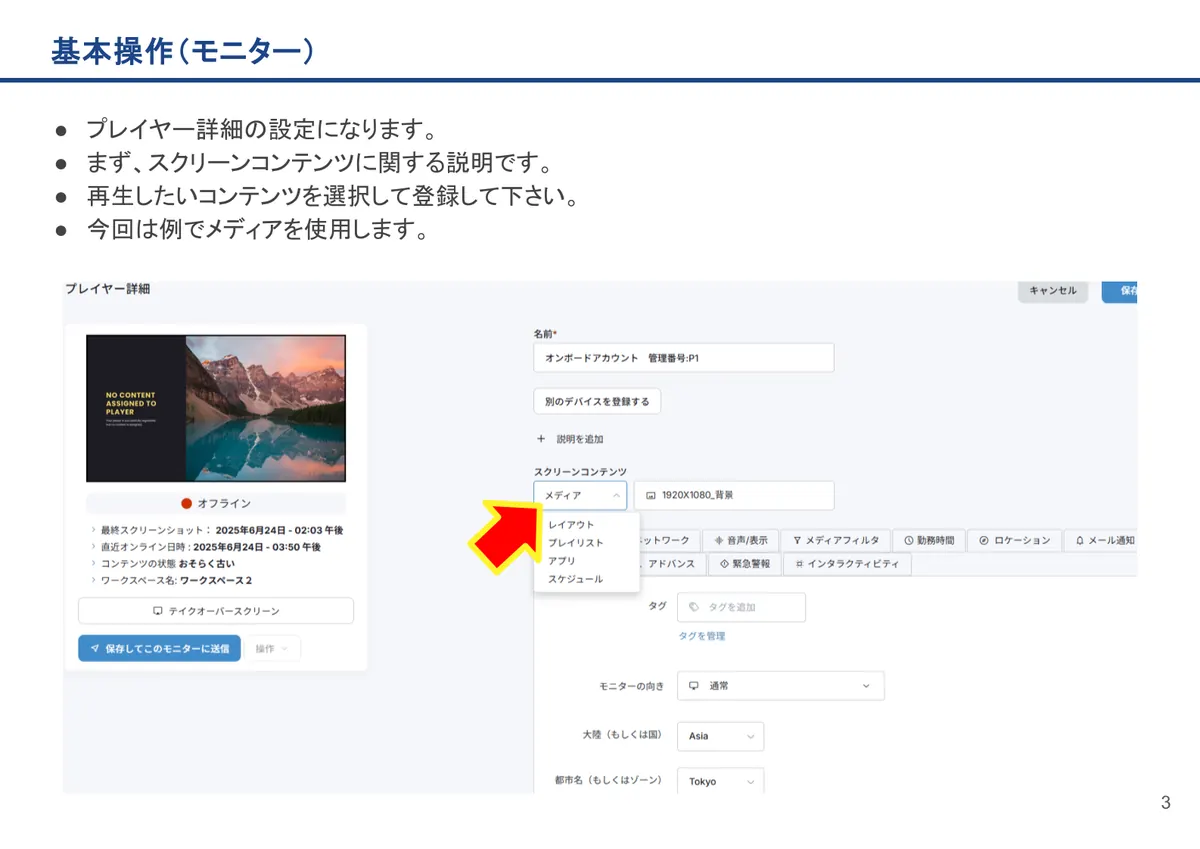Open the 操作 dropdown
The width and height of the screenshot is (1200, 849).
[272, 648]
